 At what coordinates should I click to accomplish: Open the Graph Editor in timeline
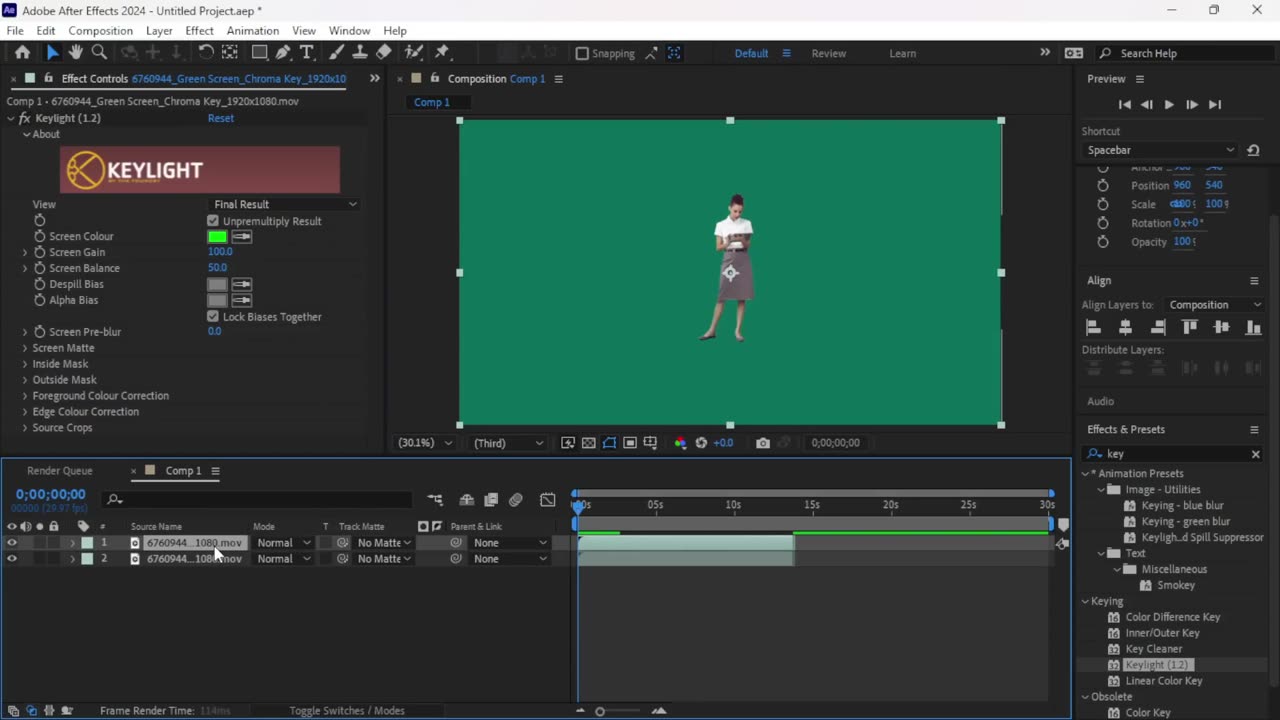[547, 500]
